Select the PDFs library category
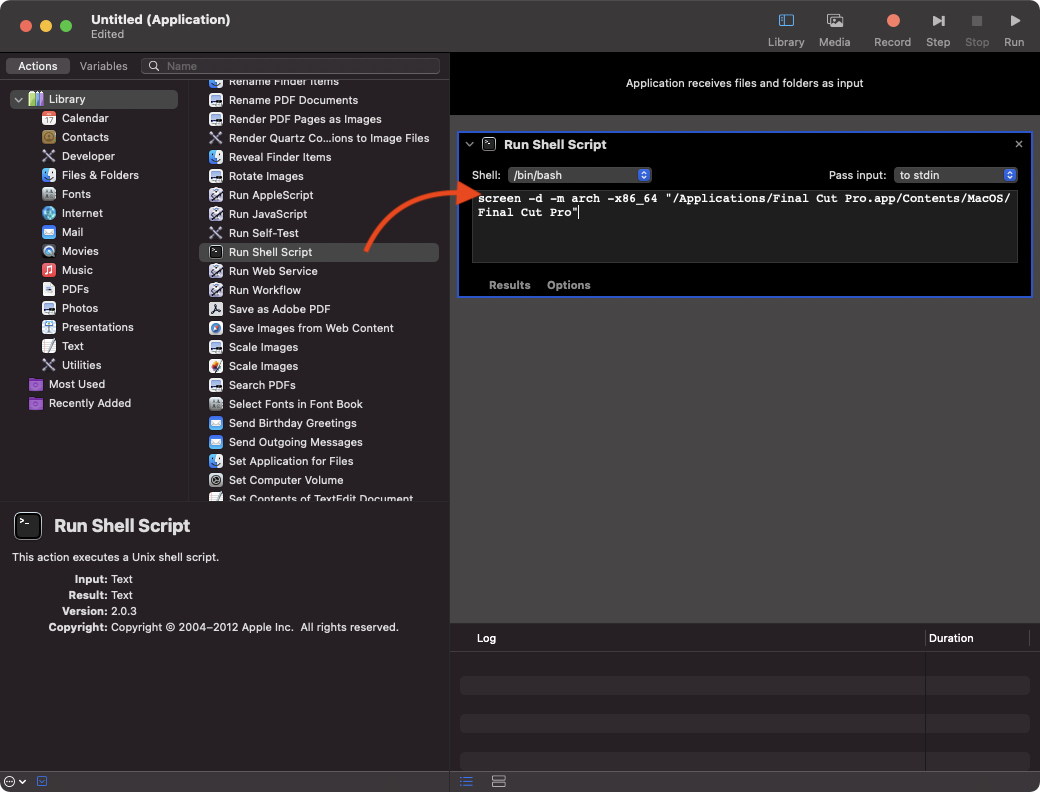Image resolution: width=1040 pixels, height=792 pixels. (75, 289)
